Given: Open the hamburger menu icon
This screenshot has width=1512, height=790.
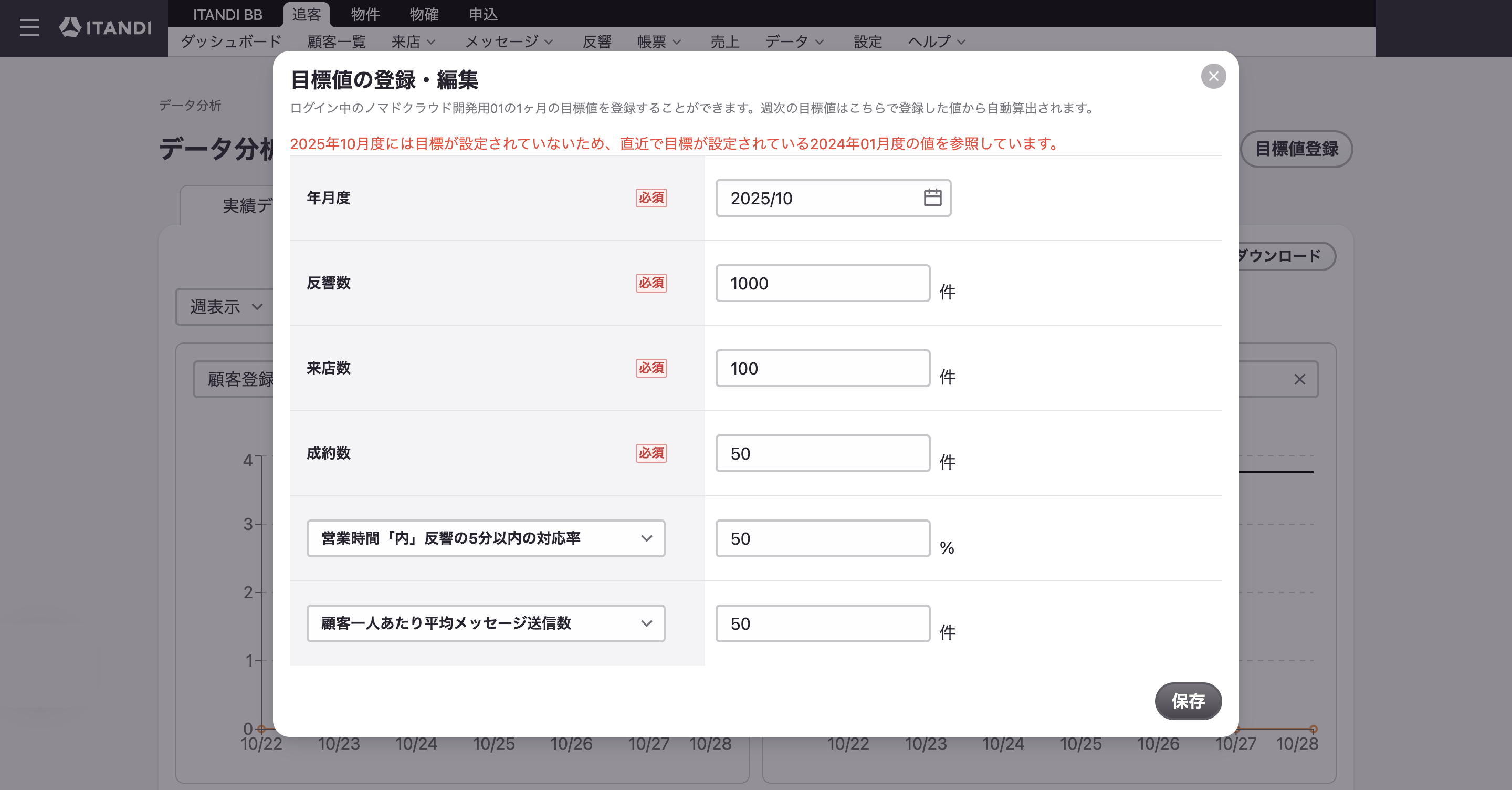Looking at the screenshot, I should coord(29,27).
